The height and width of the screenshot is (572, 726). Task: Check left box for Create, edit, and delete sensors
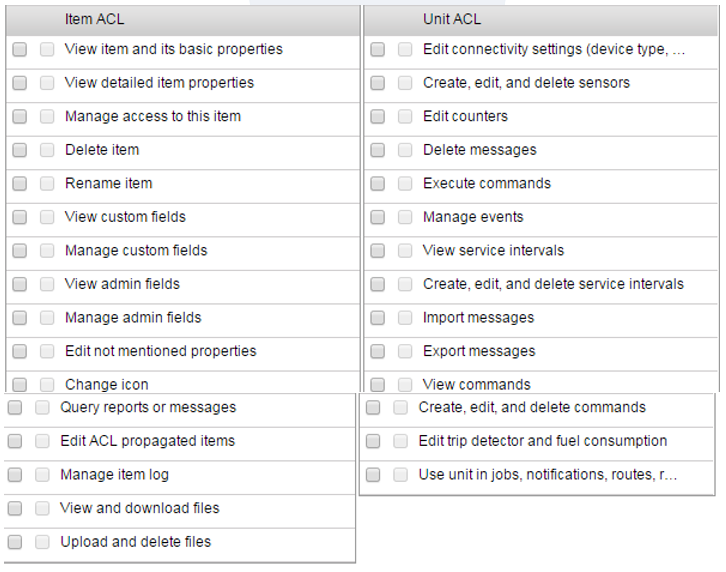pyautogui.click(x=377, y=83)
